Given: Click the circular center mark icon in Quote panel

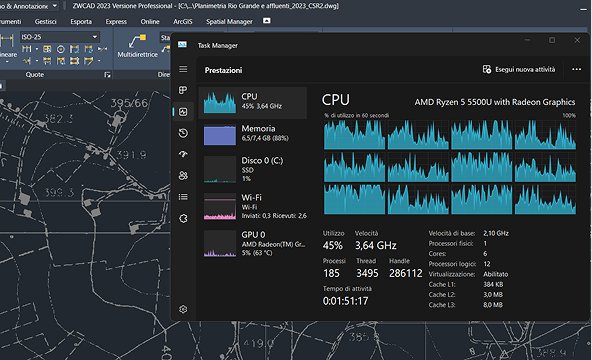Looking at the screenshot, I should pos(61,49).
